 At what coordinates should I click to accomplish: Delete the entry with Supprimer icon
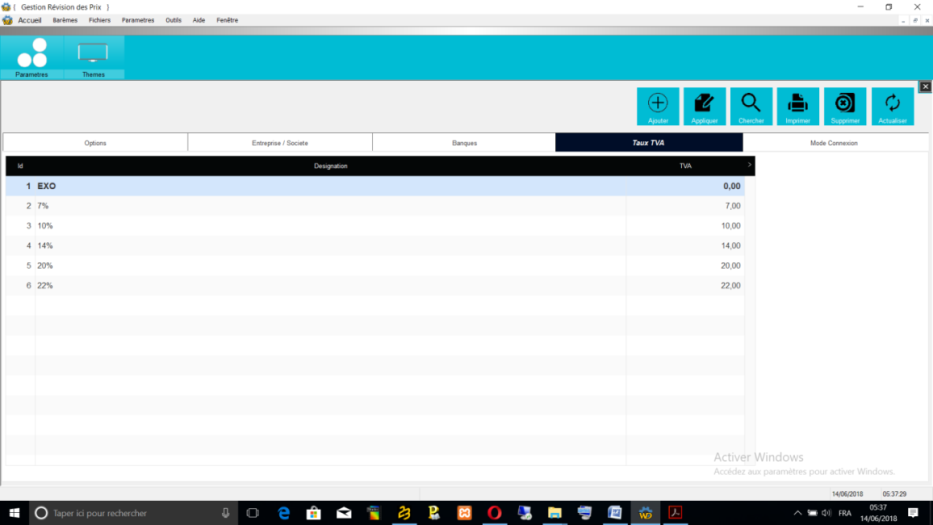(845, 105)
